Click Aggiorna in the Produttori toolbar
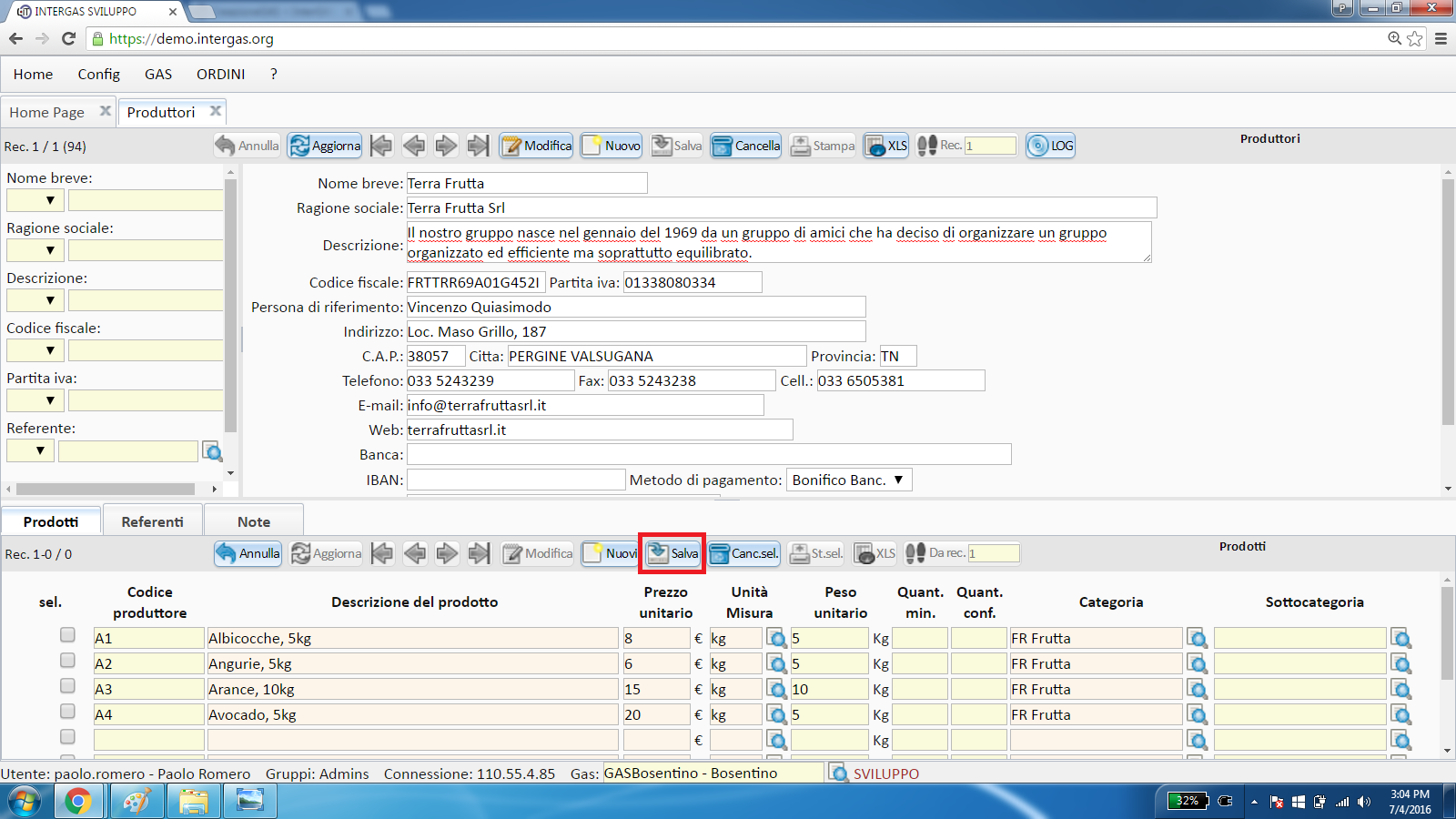This screenshot has height=819, width=1456. (x=325, y=146)
